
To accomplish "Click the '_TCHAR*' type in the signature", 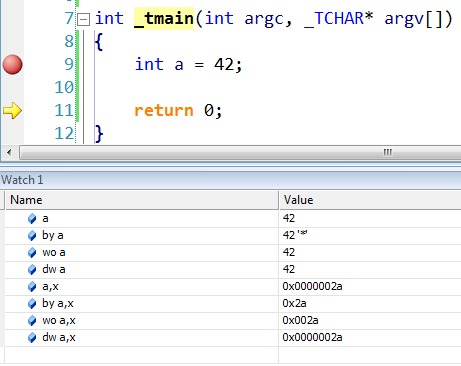I will (338, 19).
